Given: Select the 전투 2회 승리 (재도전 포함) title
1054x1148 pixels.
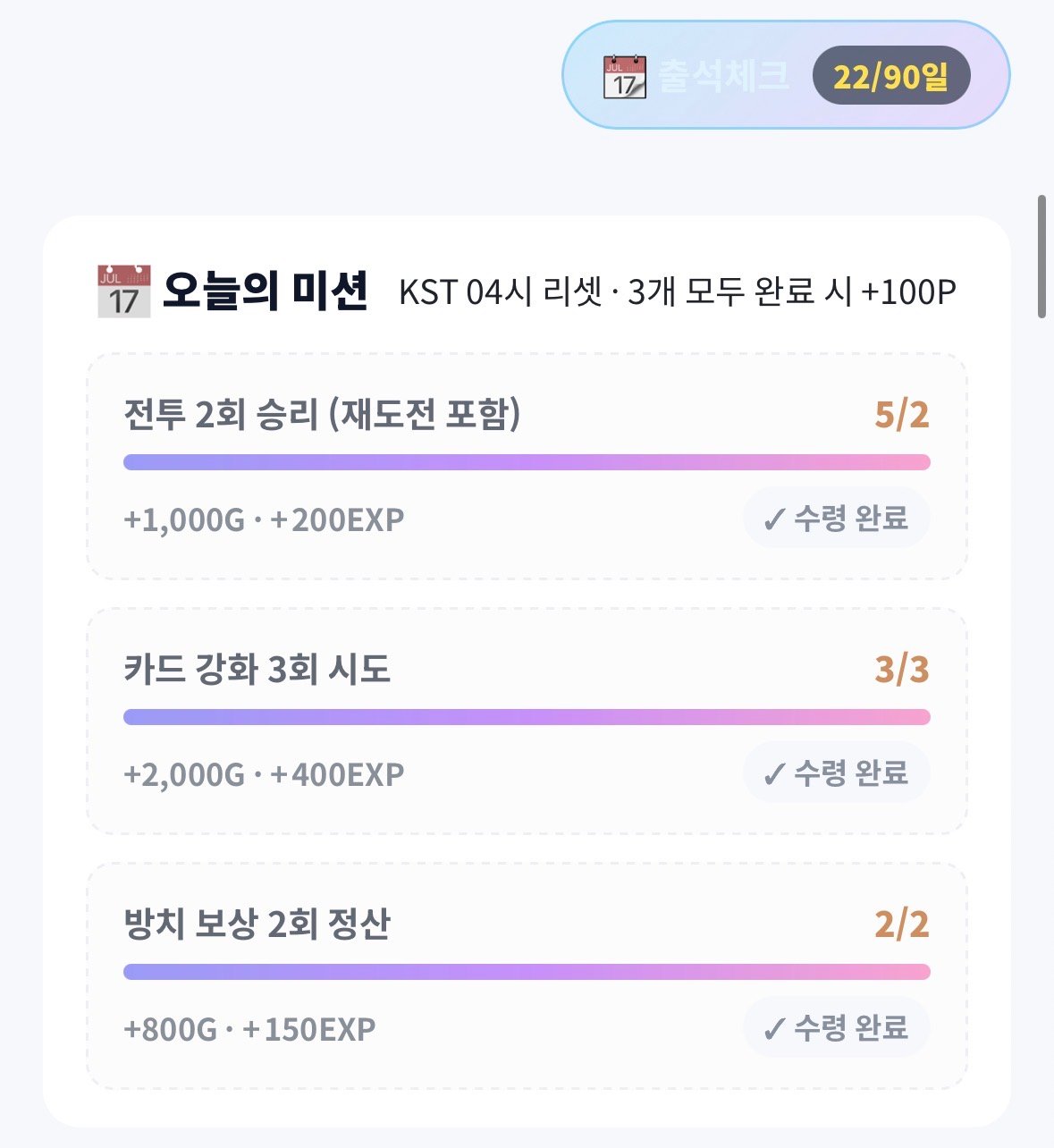Looking at the screenshot, I should (322, 415).
